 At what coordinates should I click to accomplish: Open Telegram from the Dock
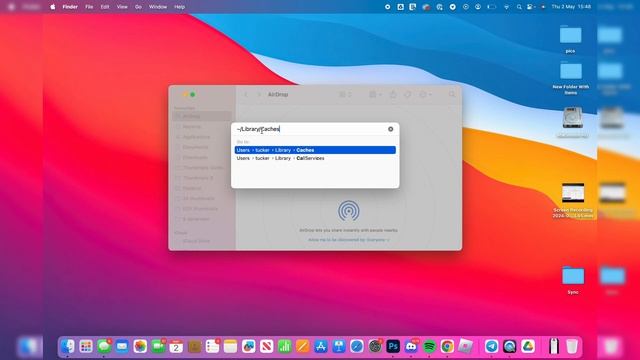[491, 347]
